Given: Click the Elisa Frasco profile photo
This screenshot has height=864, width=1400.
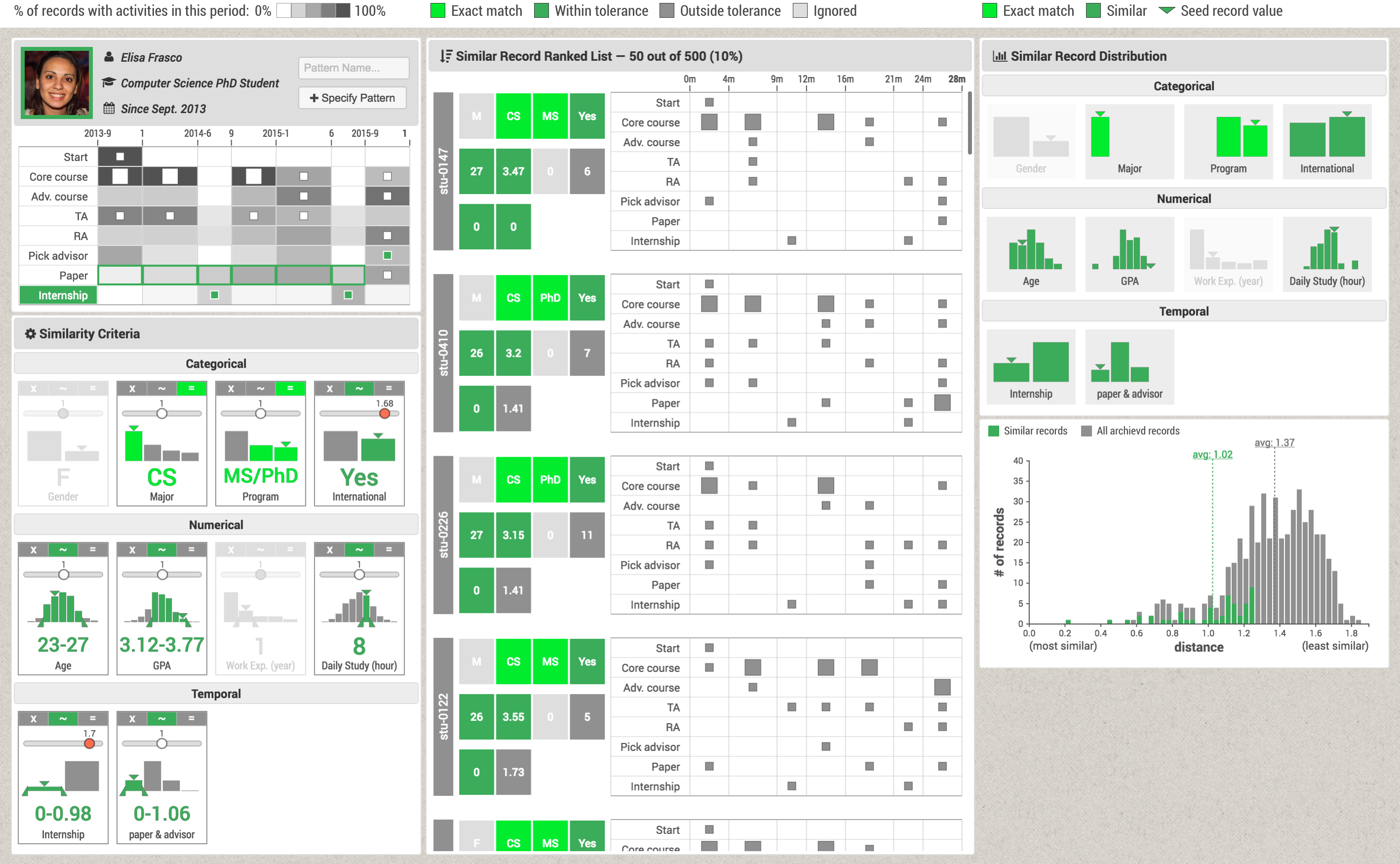Looking at the screenshot, I should (57, 82).
